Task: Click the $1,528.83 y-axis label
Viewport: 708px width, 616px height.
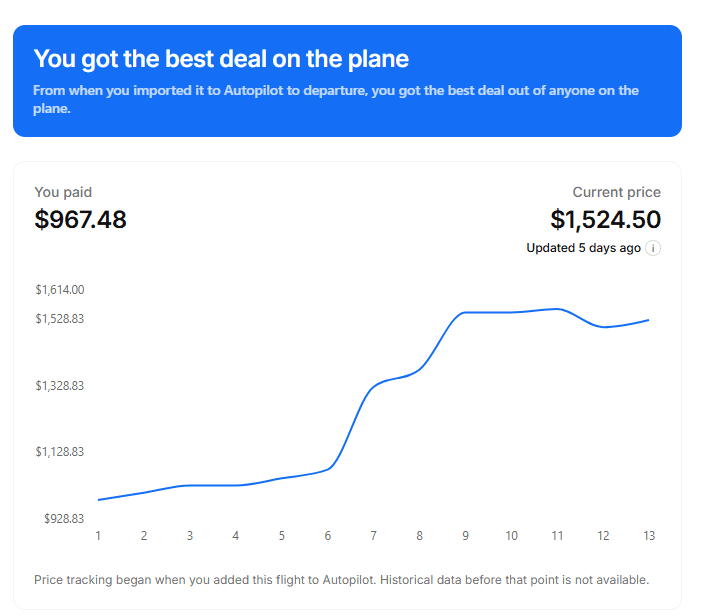Action: [60, 319]
